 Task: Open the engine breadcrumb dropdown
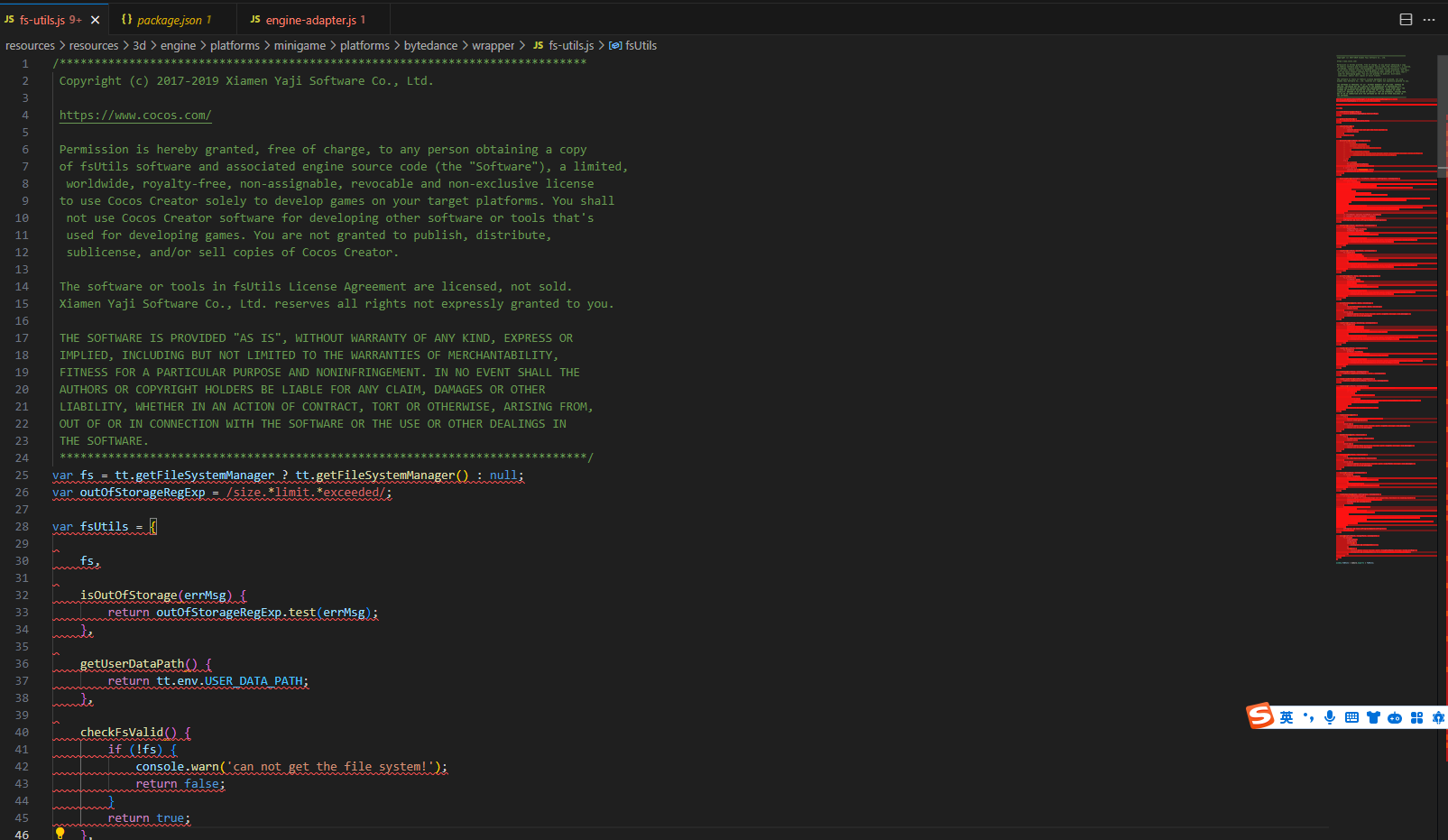pyautogui.click(x=178, y=45)
